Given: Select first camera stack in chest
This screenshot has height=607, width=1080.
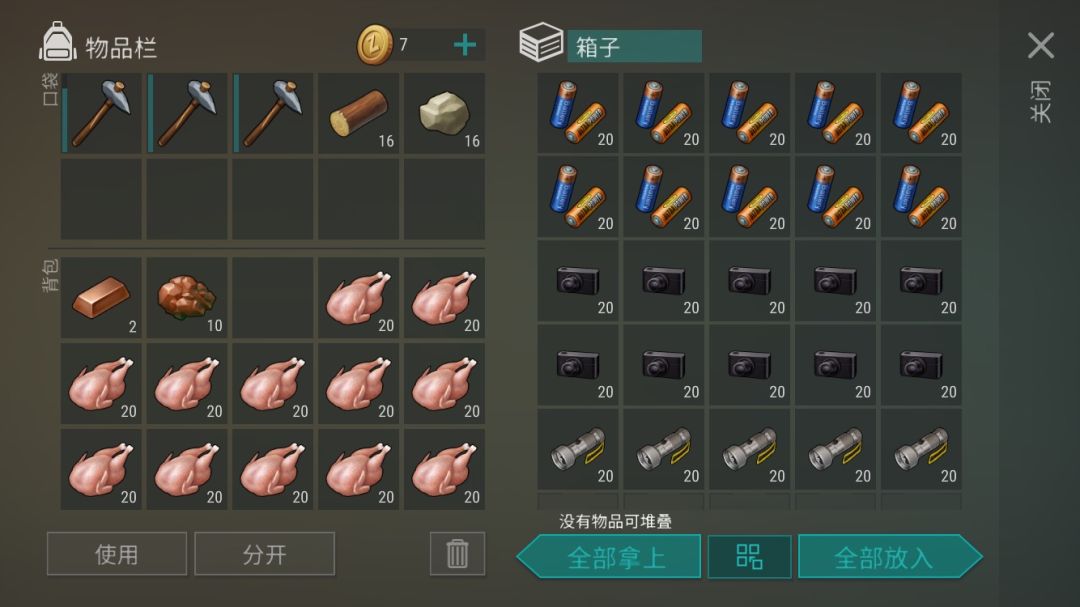Looking at the screenshot, I should point(577,281).
